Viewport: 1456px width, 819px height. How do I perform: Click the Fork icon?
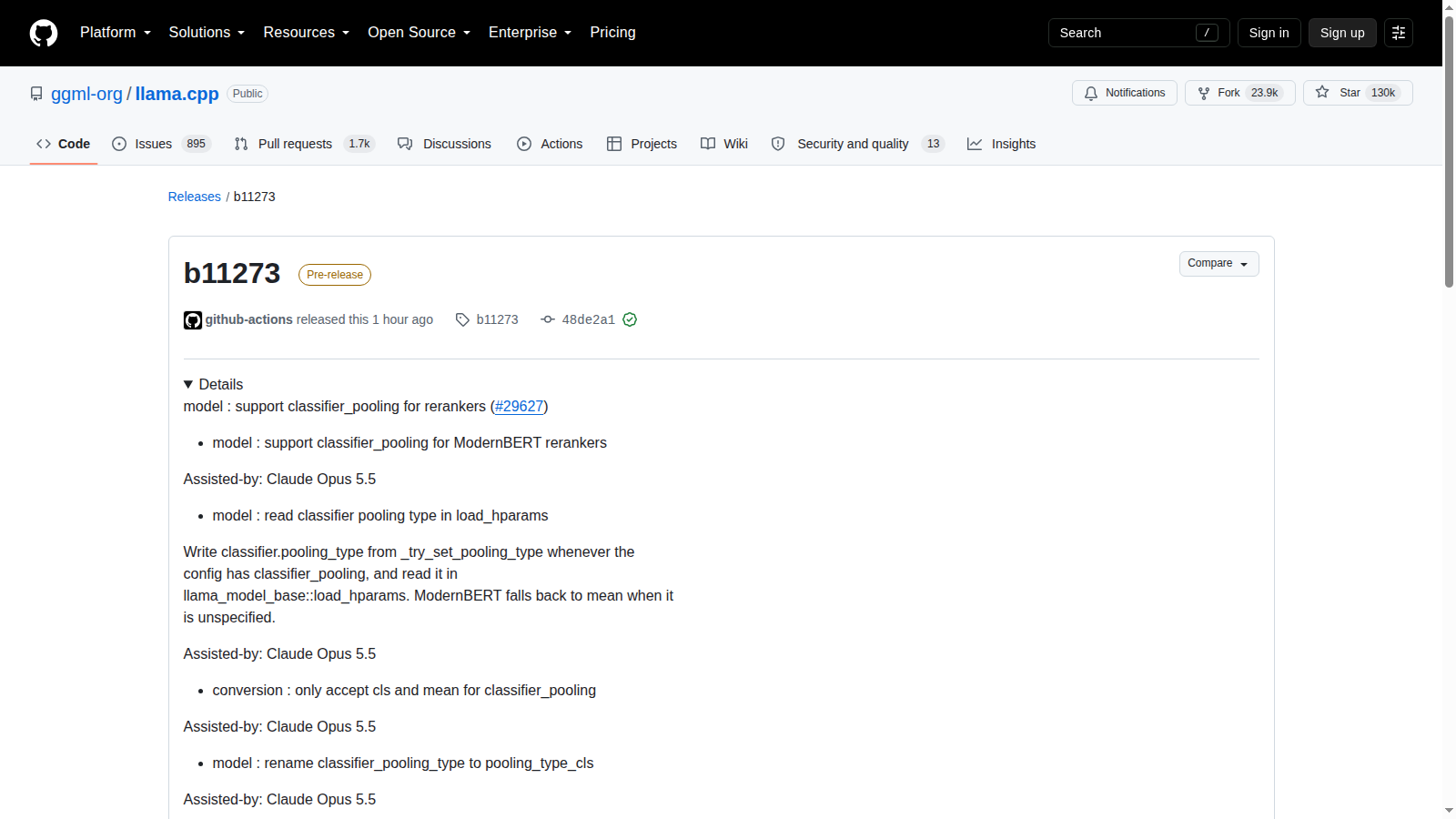tap(1204, 93)
